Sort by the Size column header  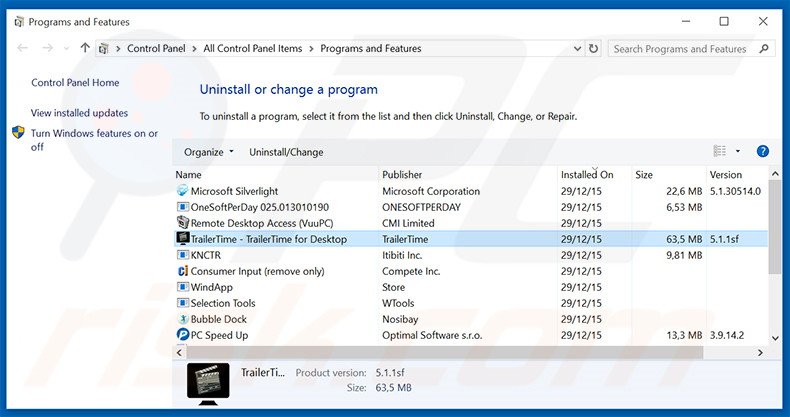668,174
